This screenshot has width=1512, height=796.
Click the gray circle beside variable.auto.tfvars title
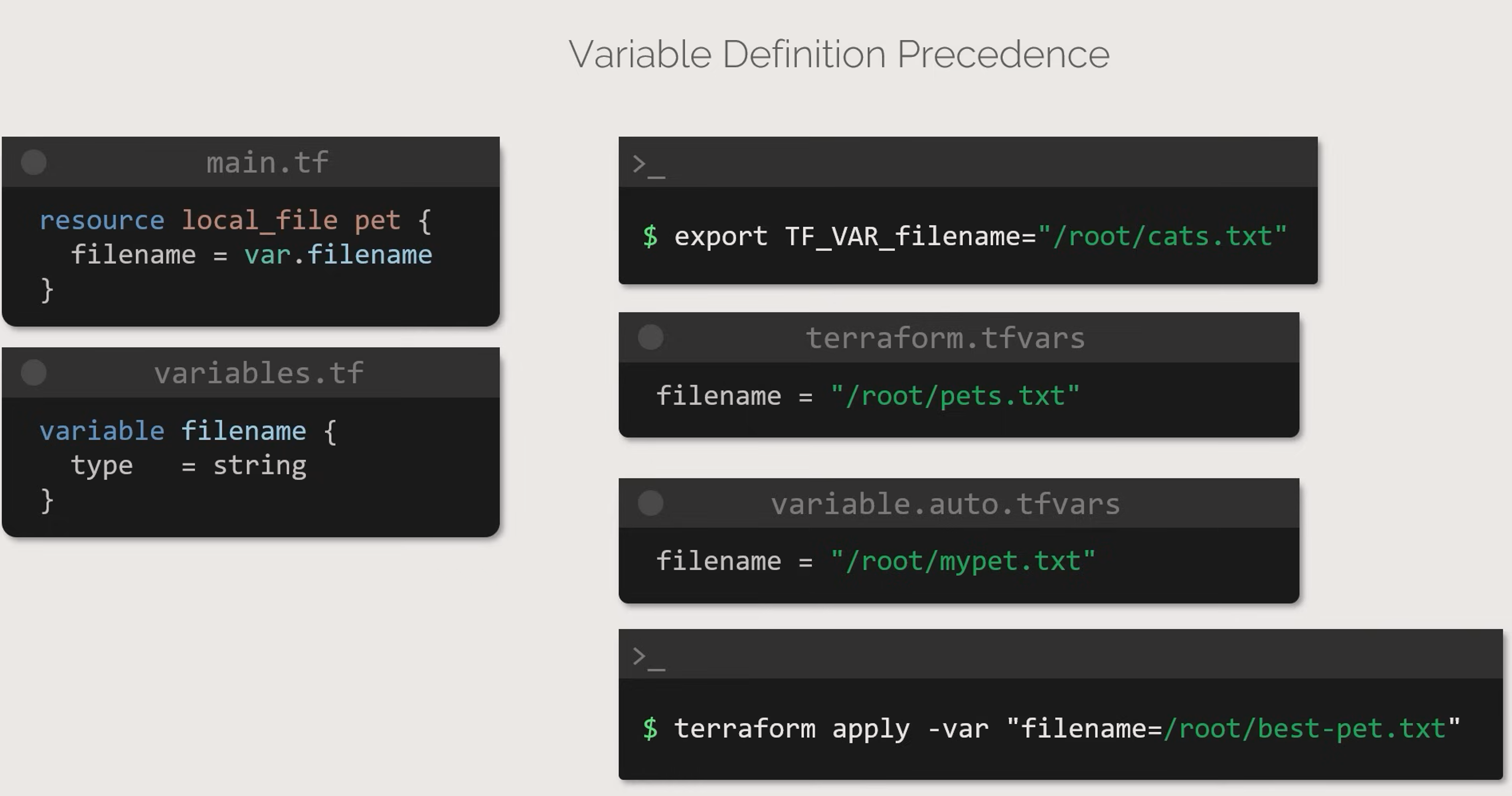coord(650,504)
